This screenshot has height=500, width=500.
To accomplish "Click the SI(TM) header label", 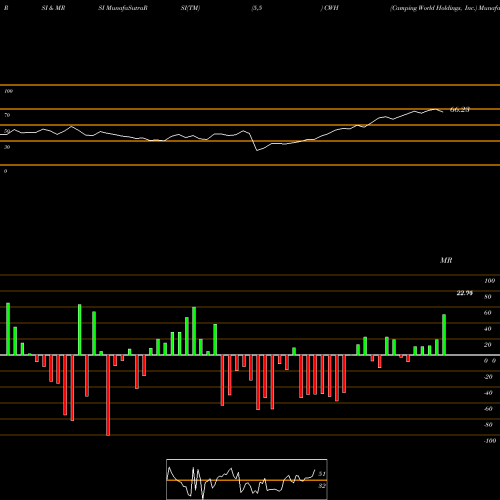I will (x=190, y=8).
